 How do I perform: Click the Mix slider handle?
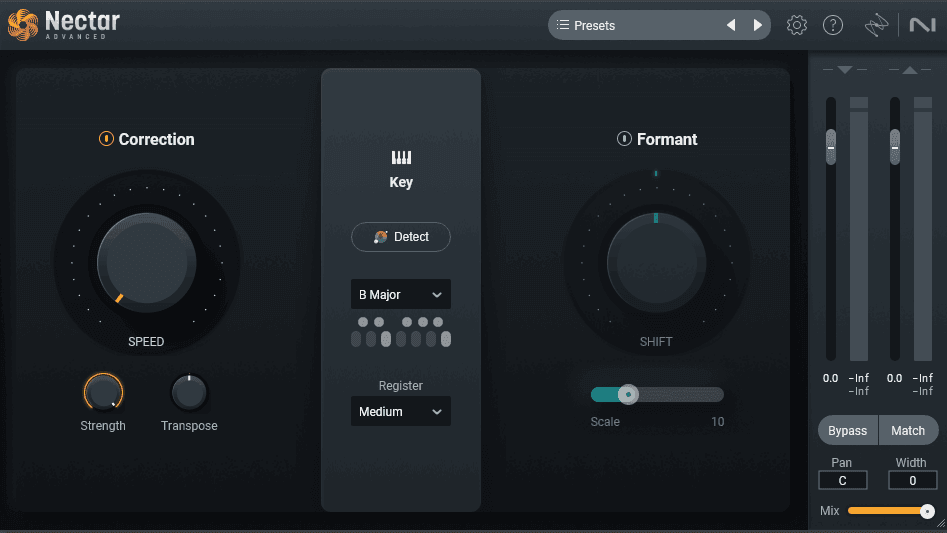coord(927,511)
